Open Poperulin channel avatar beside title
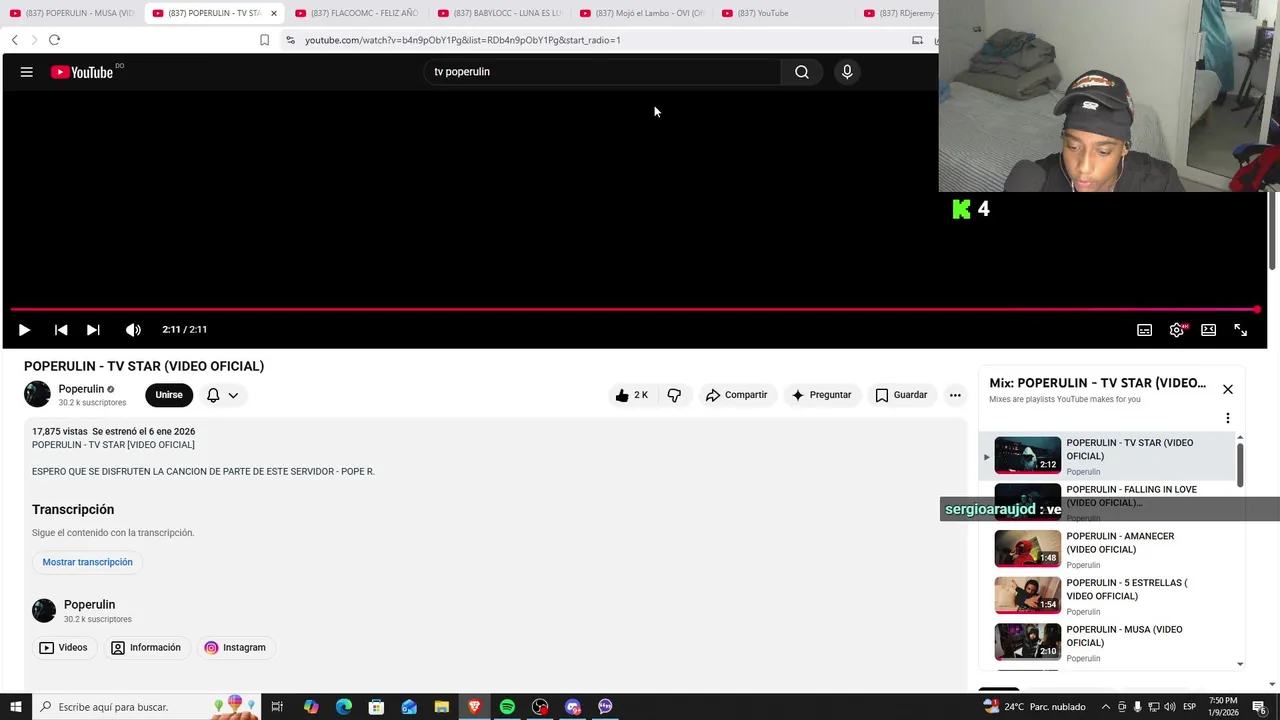Screen dimensions: 1280x720 point(37,394)
